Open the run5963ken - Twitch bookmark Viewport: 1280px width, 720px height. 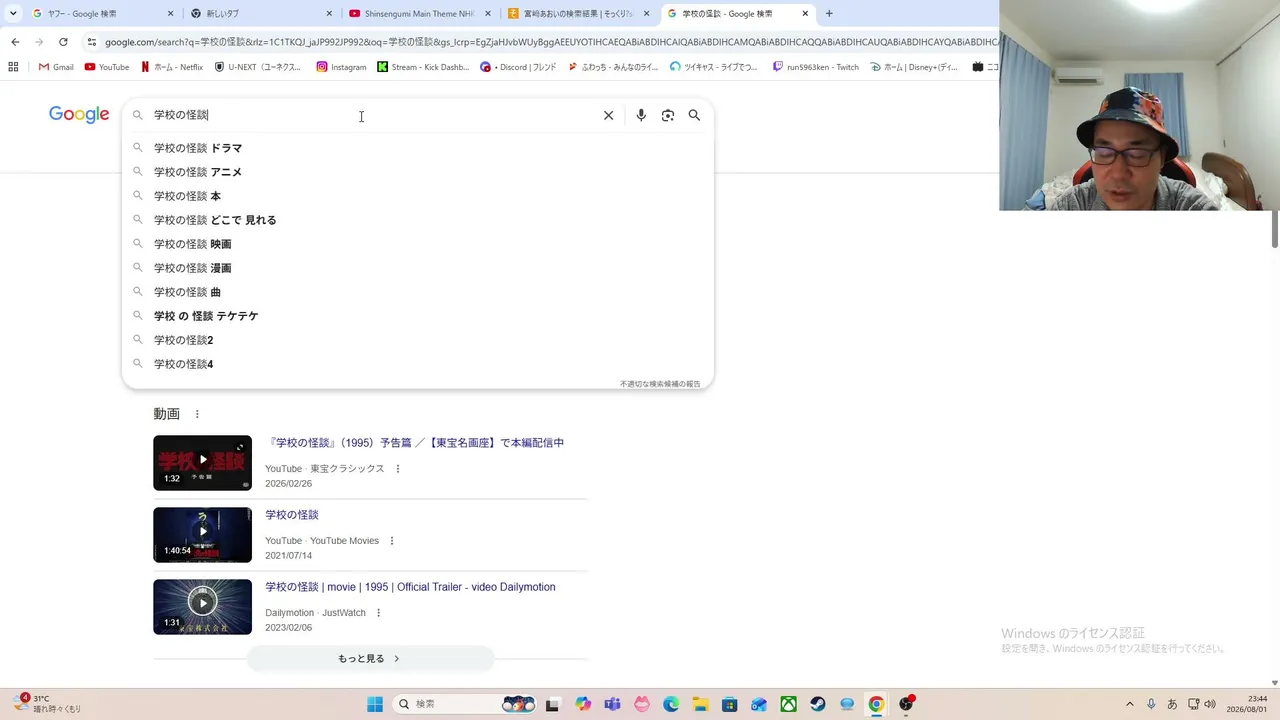coord(815,67)
